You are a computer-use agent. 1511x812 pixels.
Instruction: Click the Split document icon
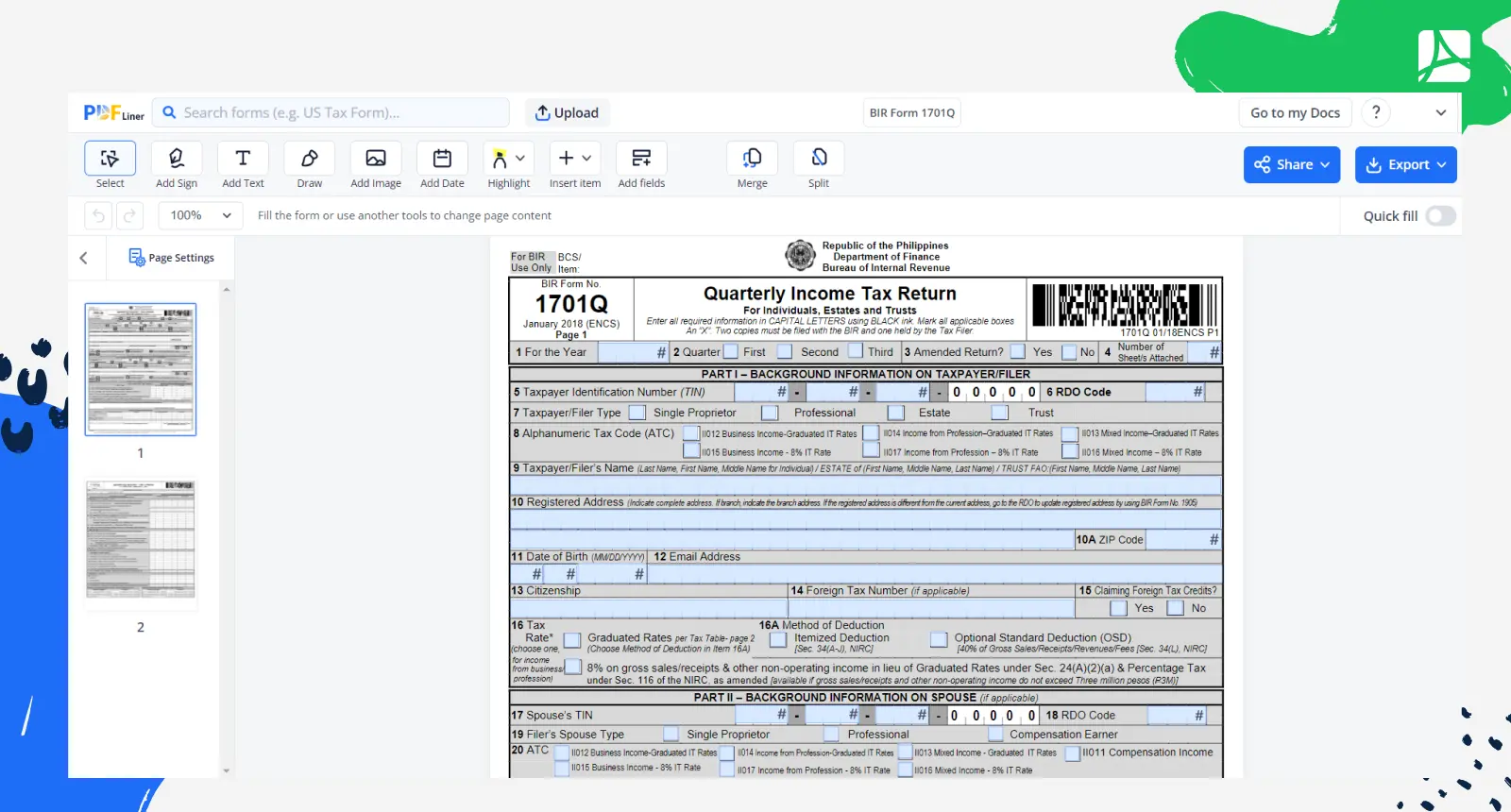[x=819, y=159]
